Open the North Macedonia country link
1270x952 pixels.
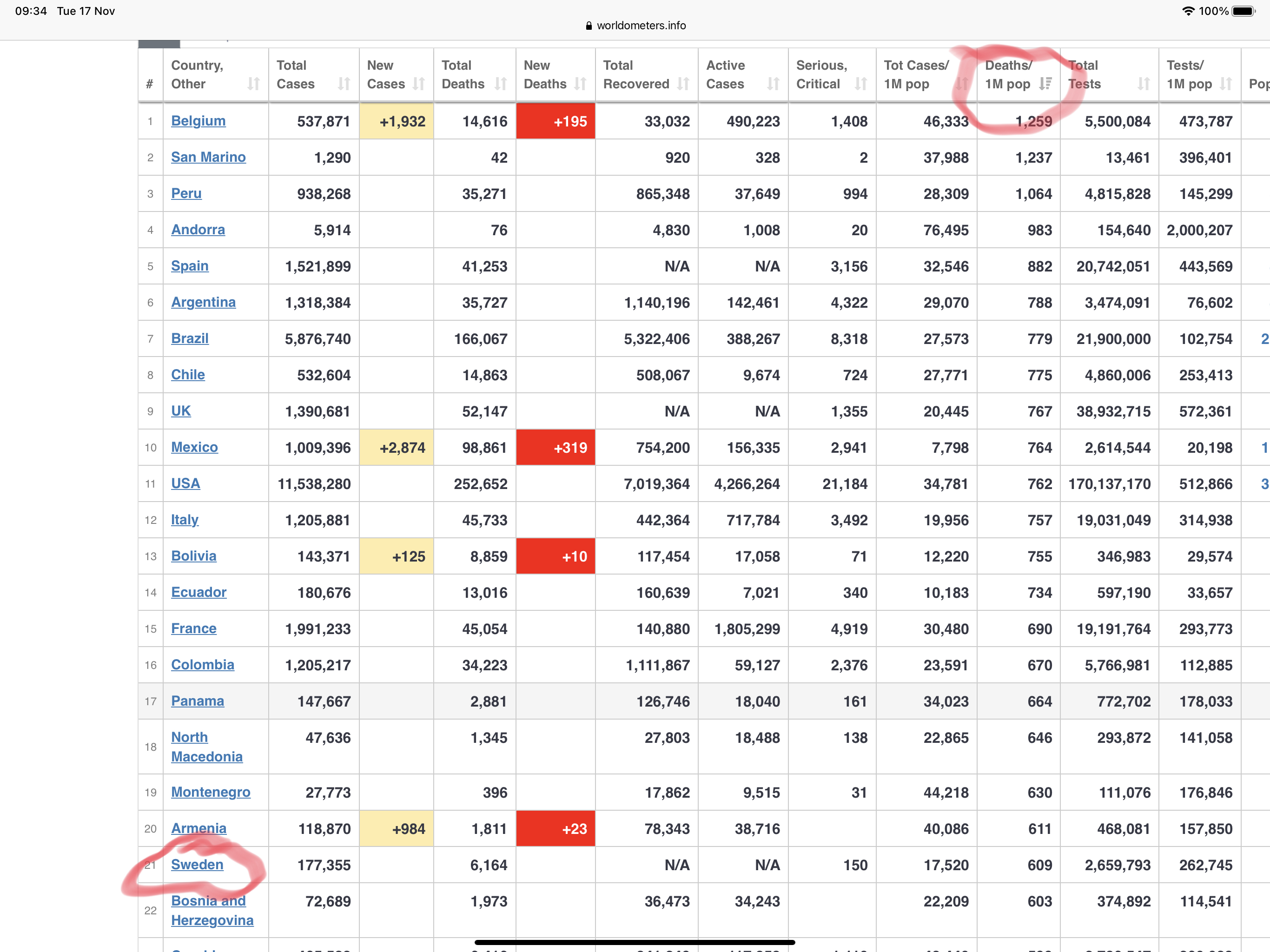coord(207,747)
